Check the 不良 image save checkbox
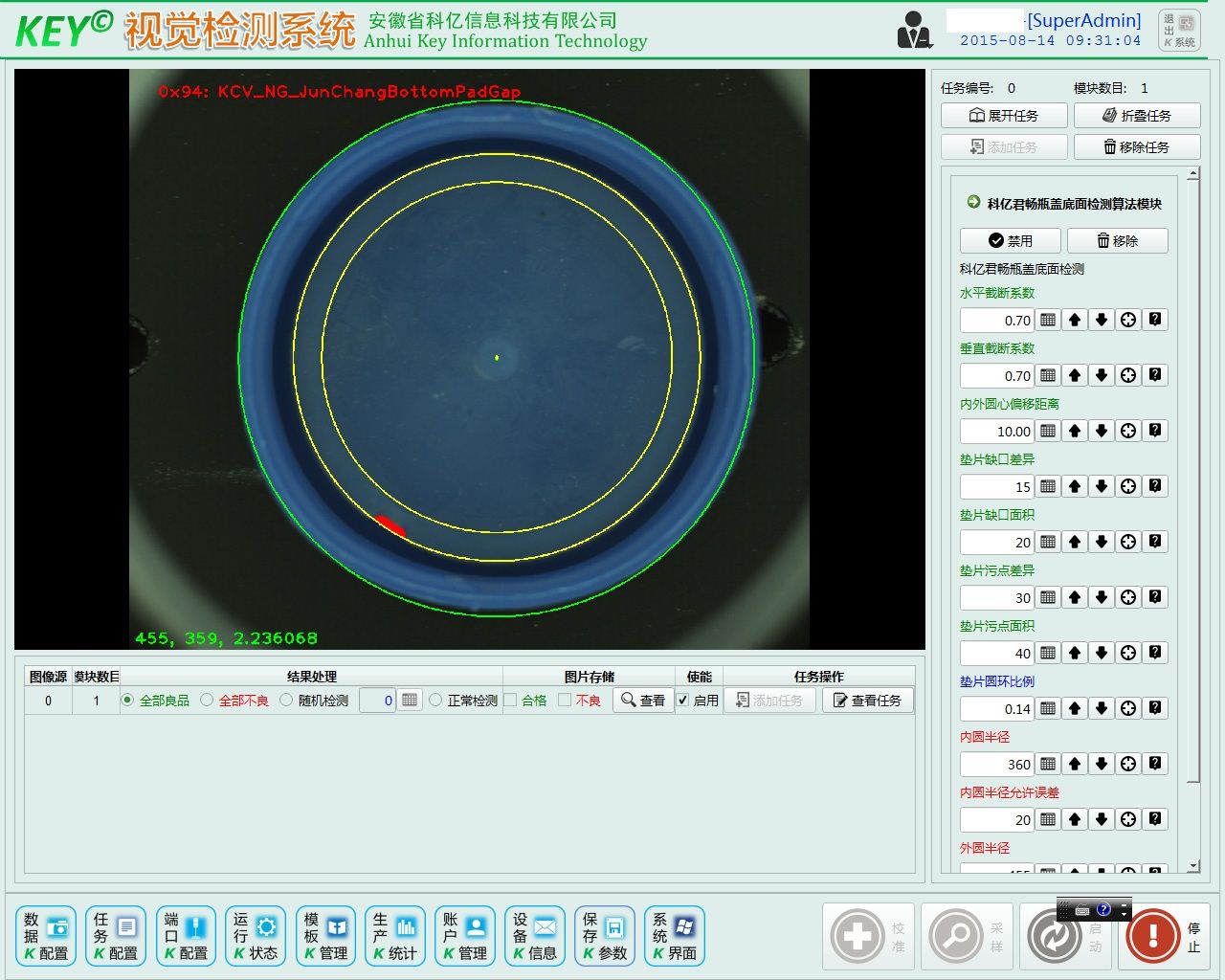The height and width of the screenshot is (980, 1225). tap(565, 701)
